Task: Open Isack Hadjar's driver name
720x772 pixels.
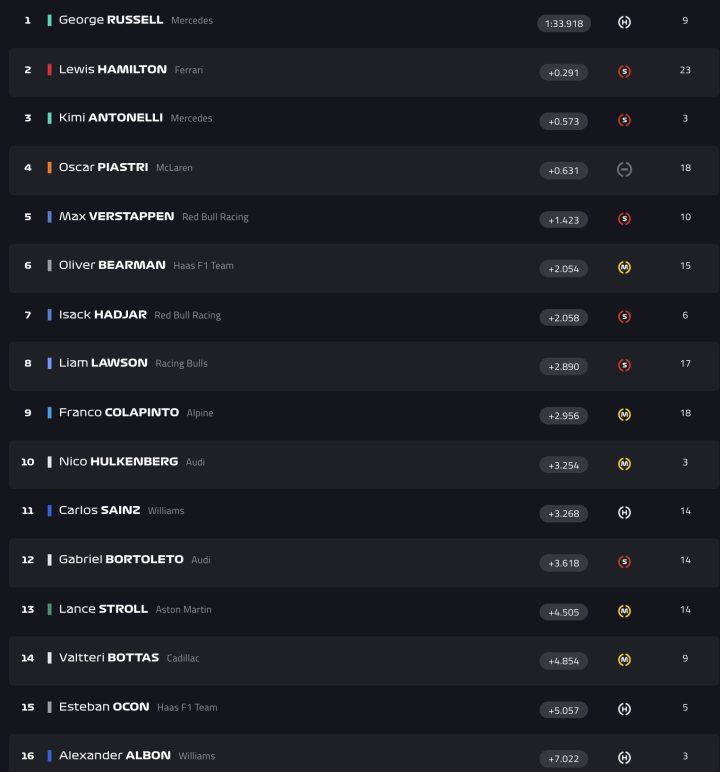Action: (102, 315)
